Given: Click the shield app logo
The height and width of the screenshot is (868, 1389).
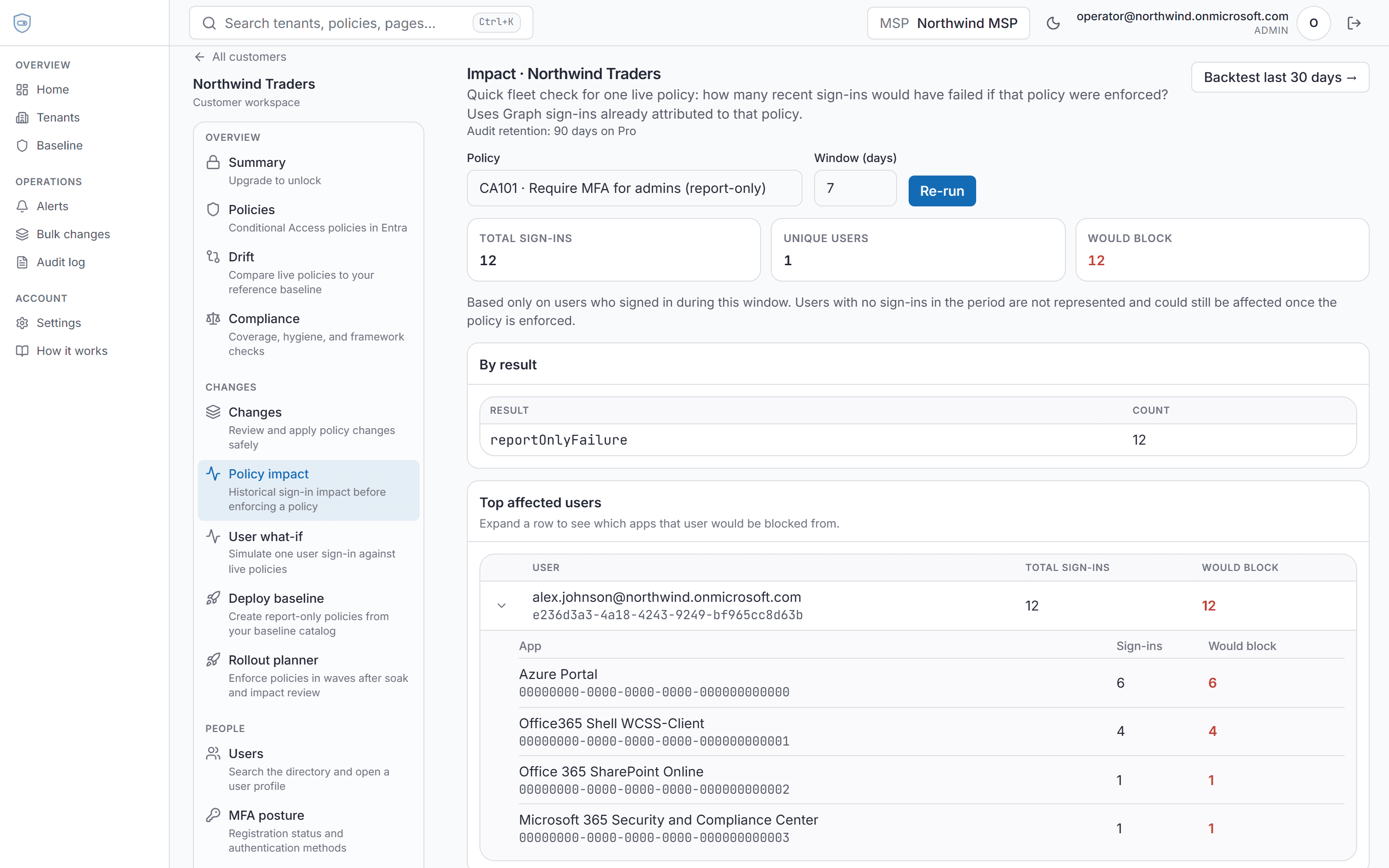Looking at the screenshot, I should tap(22, 23).
